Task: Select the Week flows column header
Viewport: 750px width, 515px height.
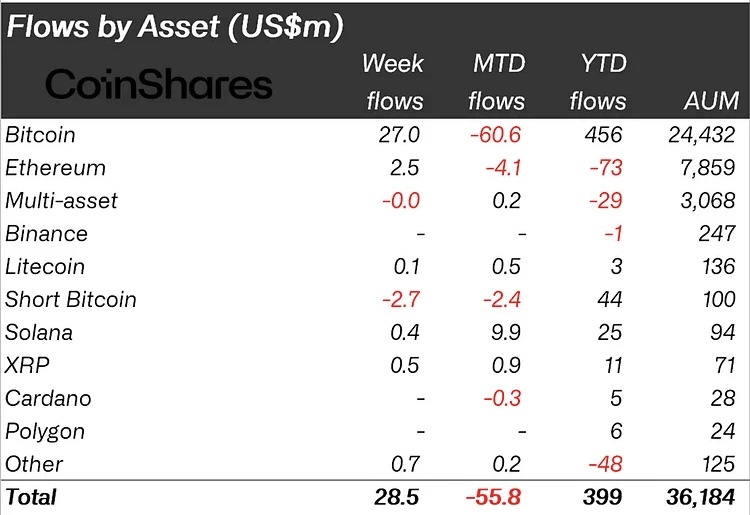Action: pyautogui.click(x=394, y=82)
